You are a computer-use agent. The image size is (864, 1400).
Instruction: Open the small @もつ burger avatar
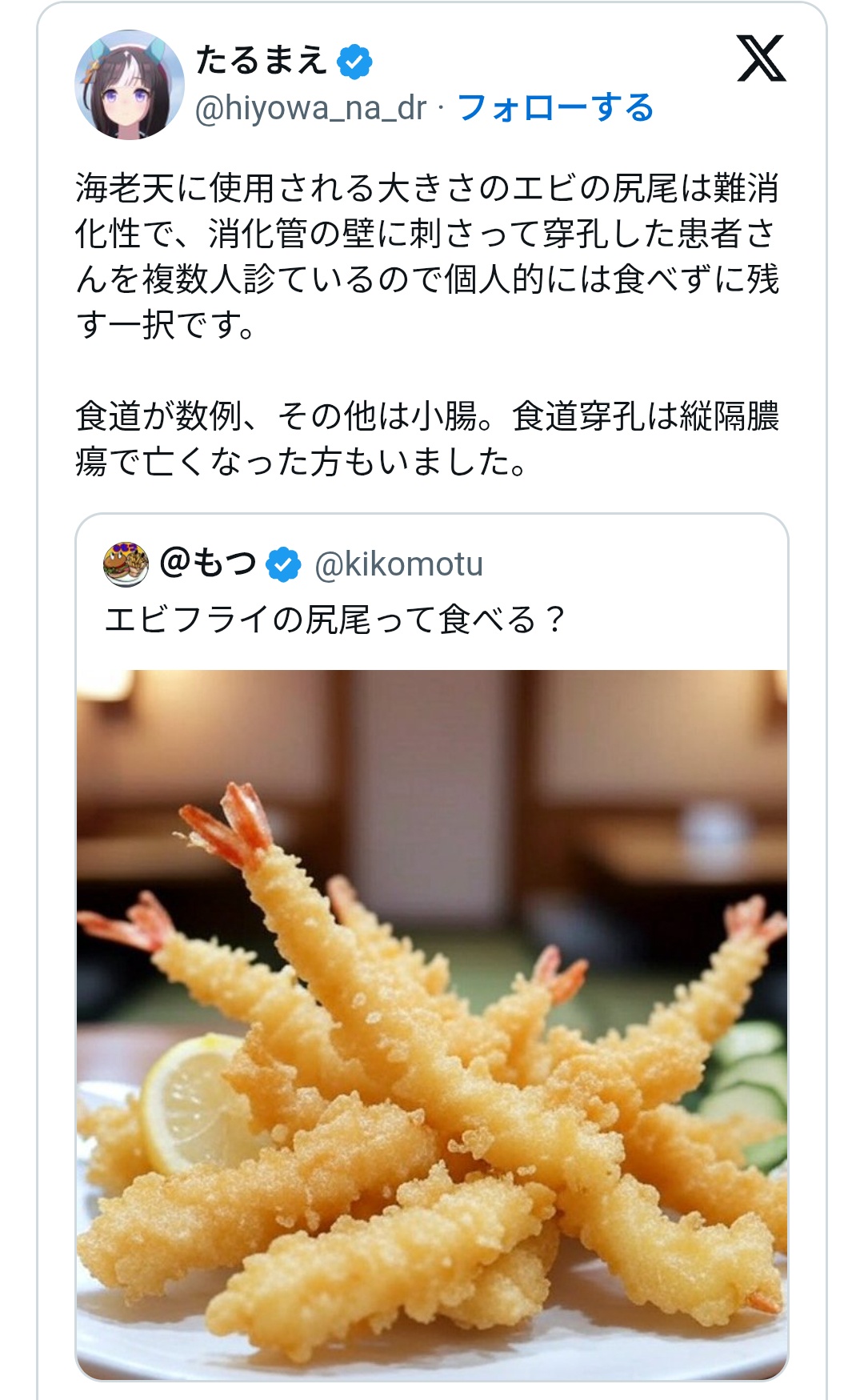click(126, 564)
